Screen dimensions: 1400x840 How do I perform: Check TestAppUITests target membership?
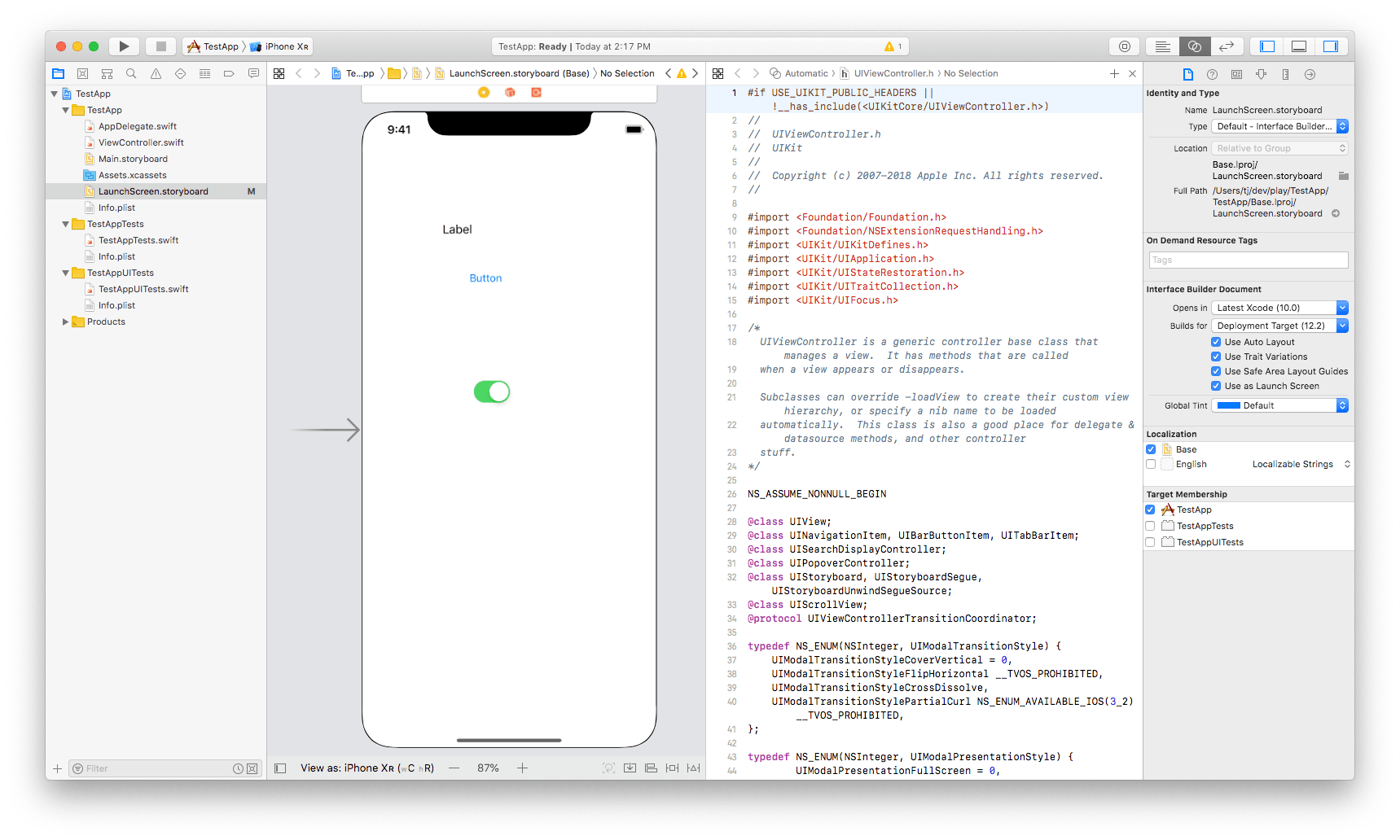1150,541
